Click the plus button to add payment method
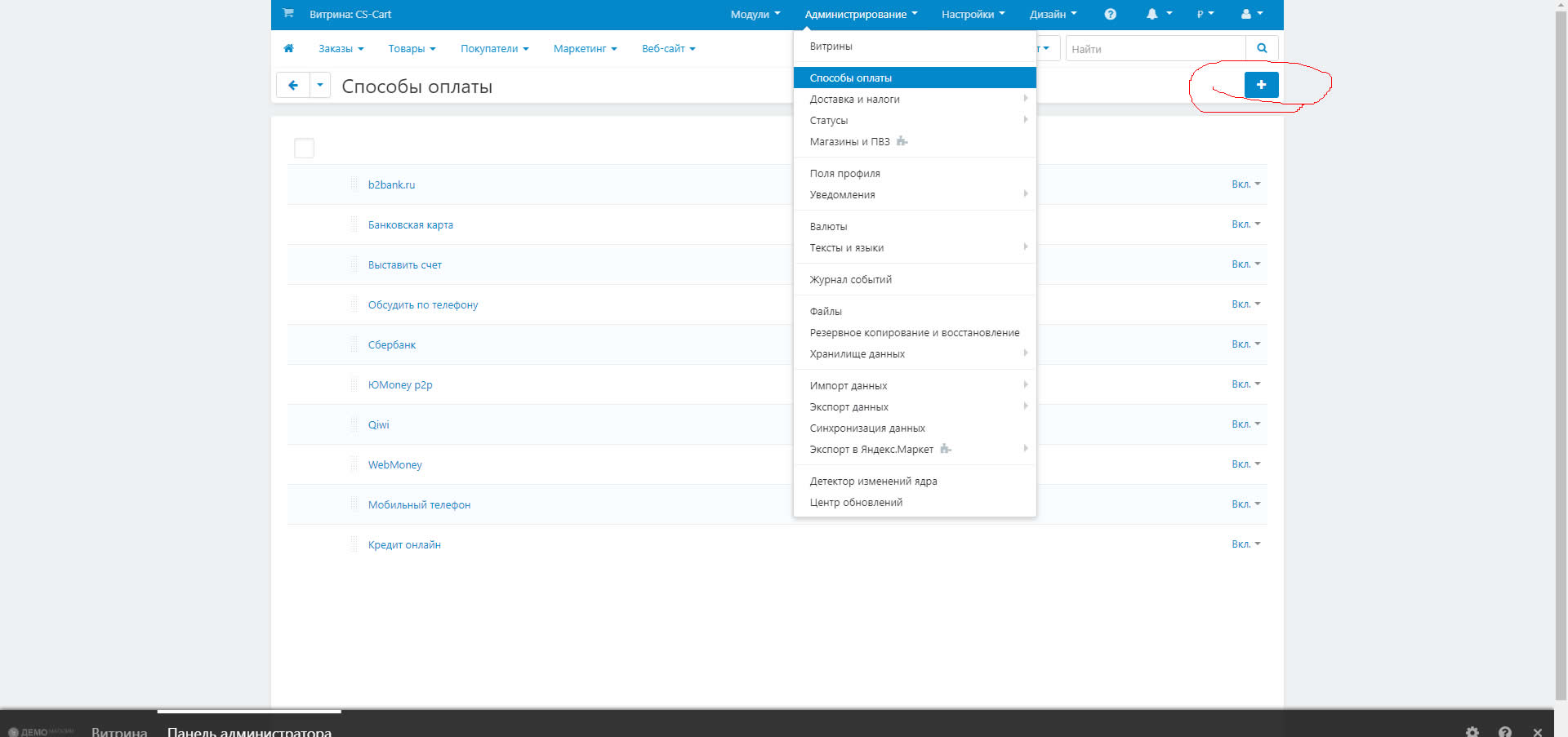1568x737 pixels. click(x=1261, y=85)
